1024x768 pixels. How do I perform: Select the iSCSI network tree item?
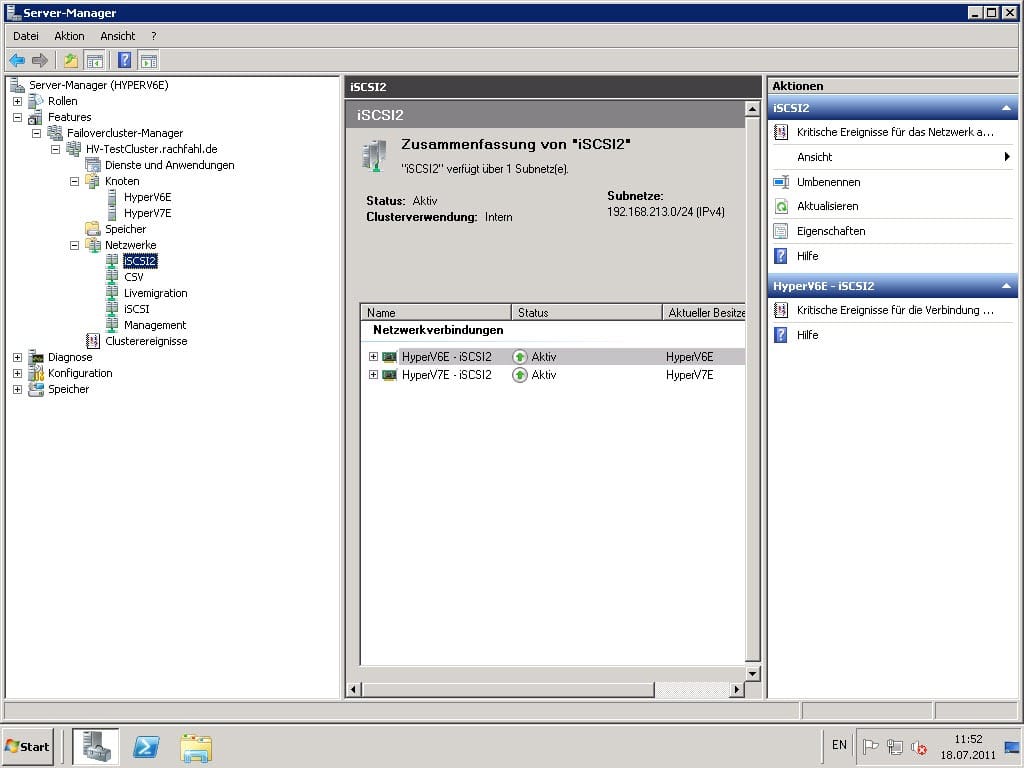136,309
